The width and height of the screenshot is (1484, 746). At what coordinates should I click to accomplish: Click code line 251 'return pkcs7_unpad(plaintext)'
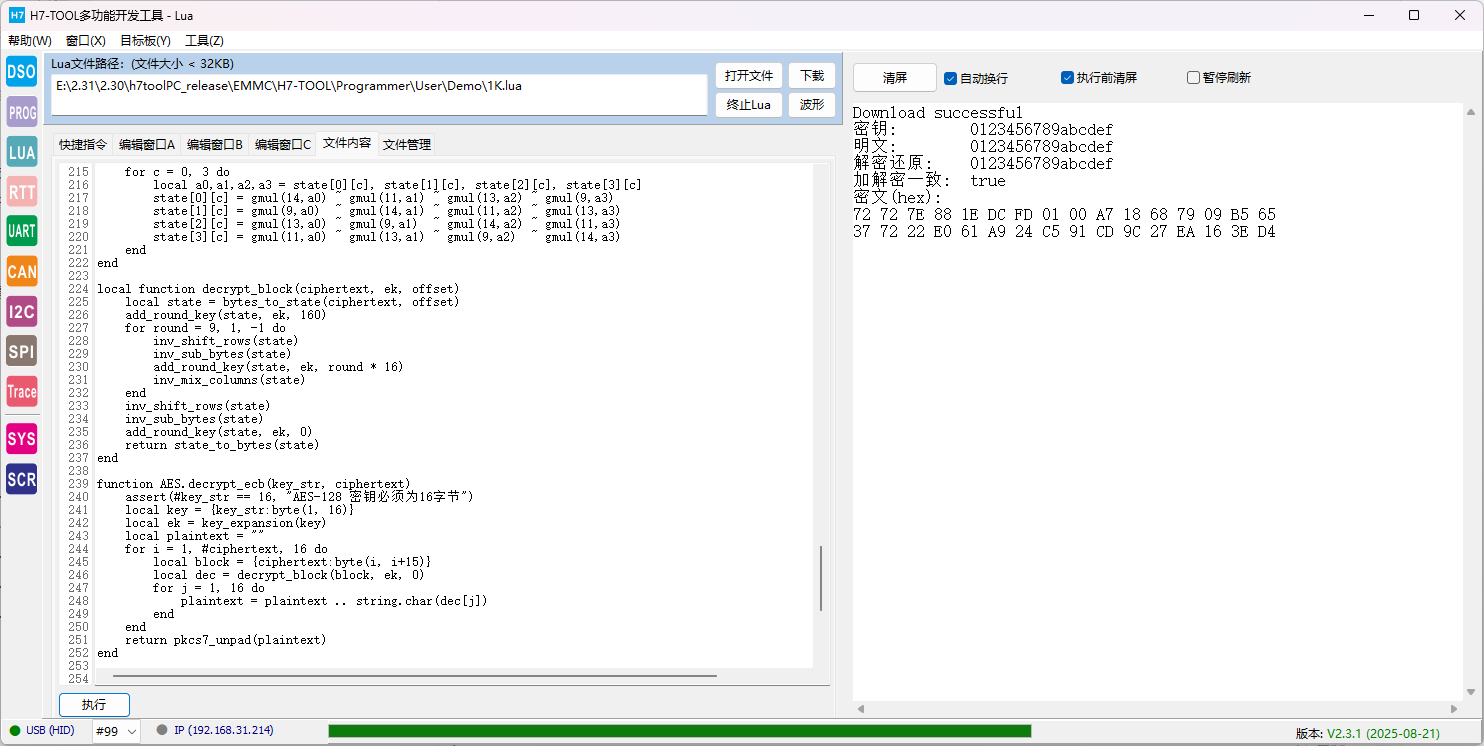pos(225,640)
